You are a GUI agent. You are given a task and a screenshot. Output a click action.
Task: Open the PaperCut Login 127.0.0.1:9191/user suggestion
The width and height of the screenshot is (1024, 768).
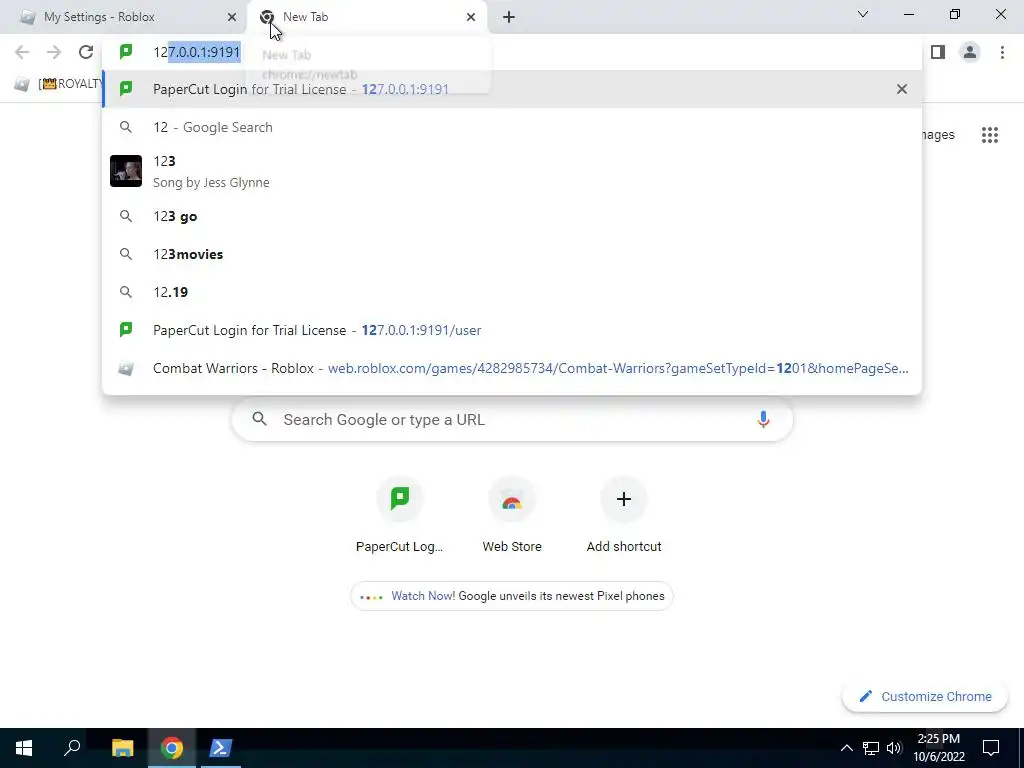[x=512, y=330]
